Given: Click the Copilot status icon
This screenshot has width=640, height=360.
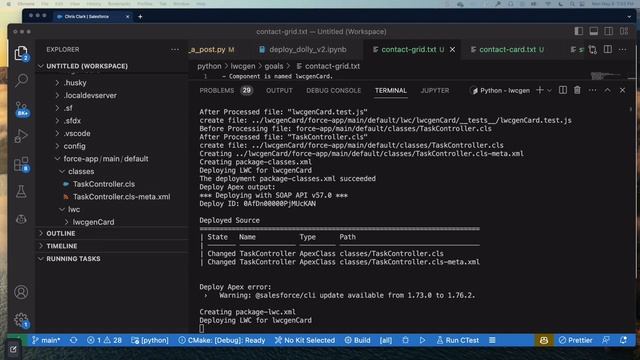Looking at the screenshot, I should pos(544,340).
